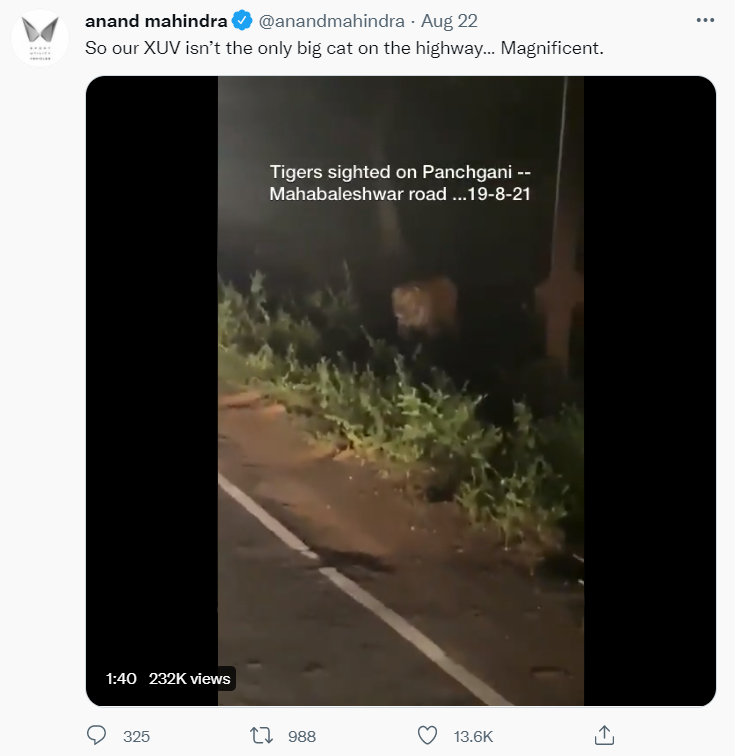The height and width of the screenshot is (756, 735).
Task: Open the share icon menu
Action: pyautogui.click(x=604, y=735)
